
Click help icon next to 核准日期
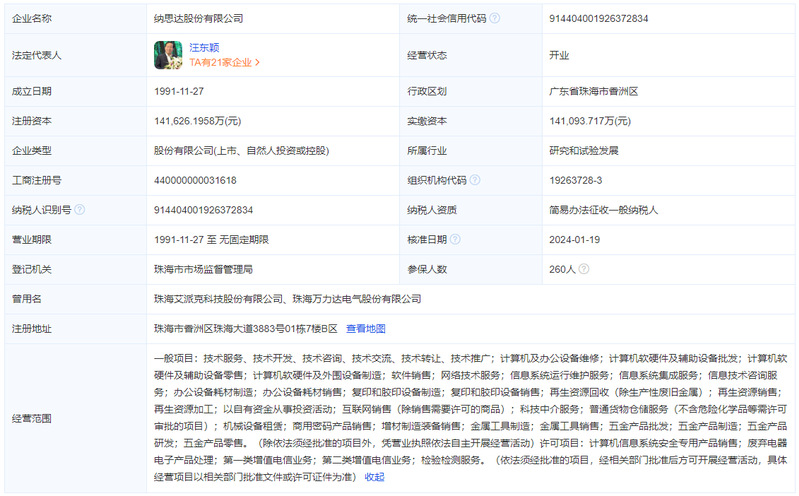coord(455,239)
